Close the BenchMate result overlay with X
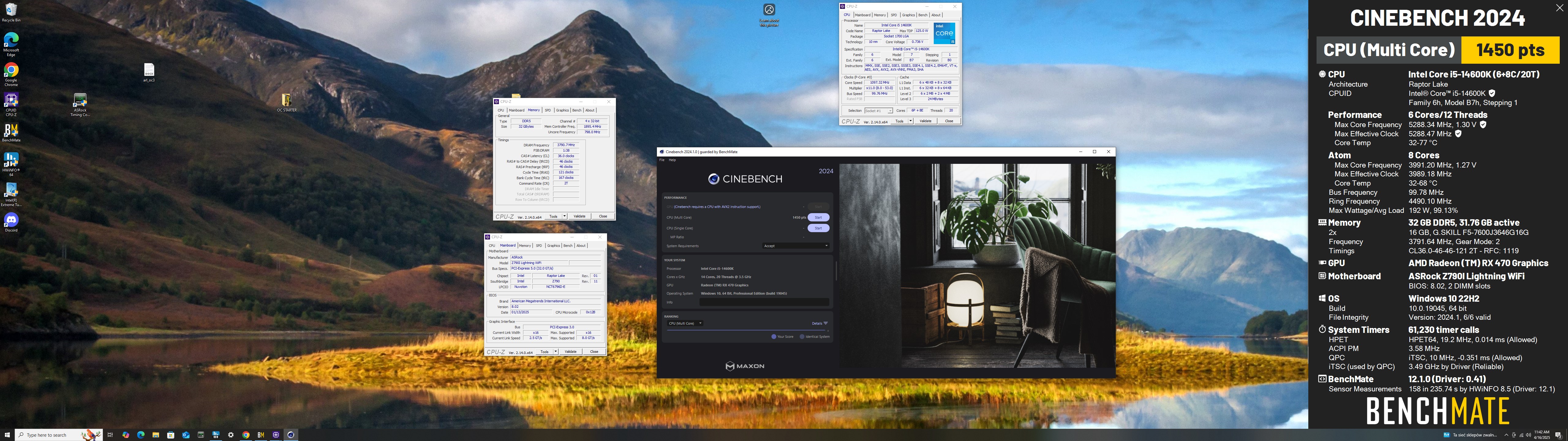1568x441 pixels. pos(1559,8)
